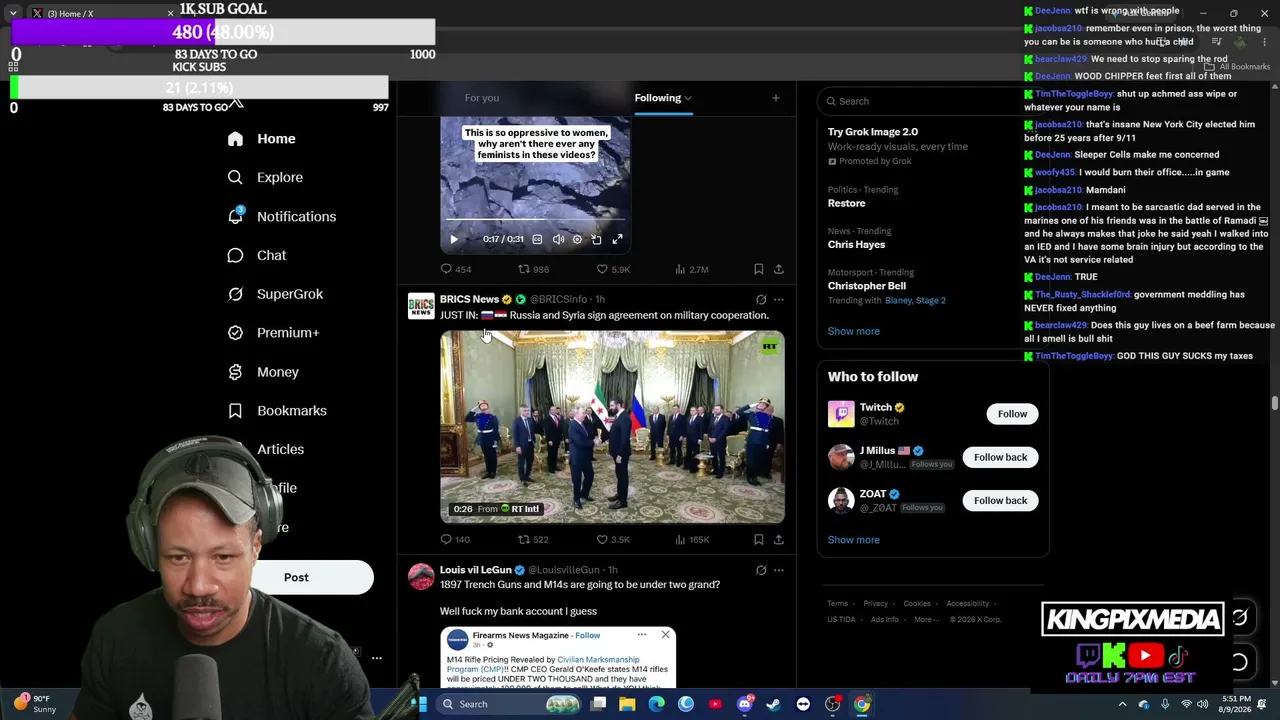
Task: Enable picture-in-picture on the video
Action: coord(597,239)
